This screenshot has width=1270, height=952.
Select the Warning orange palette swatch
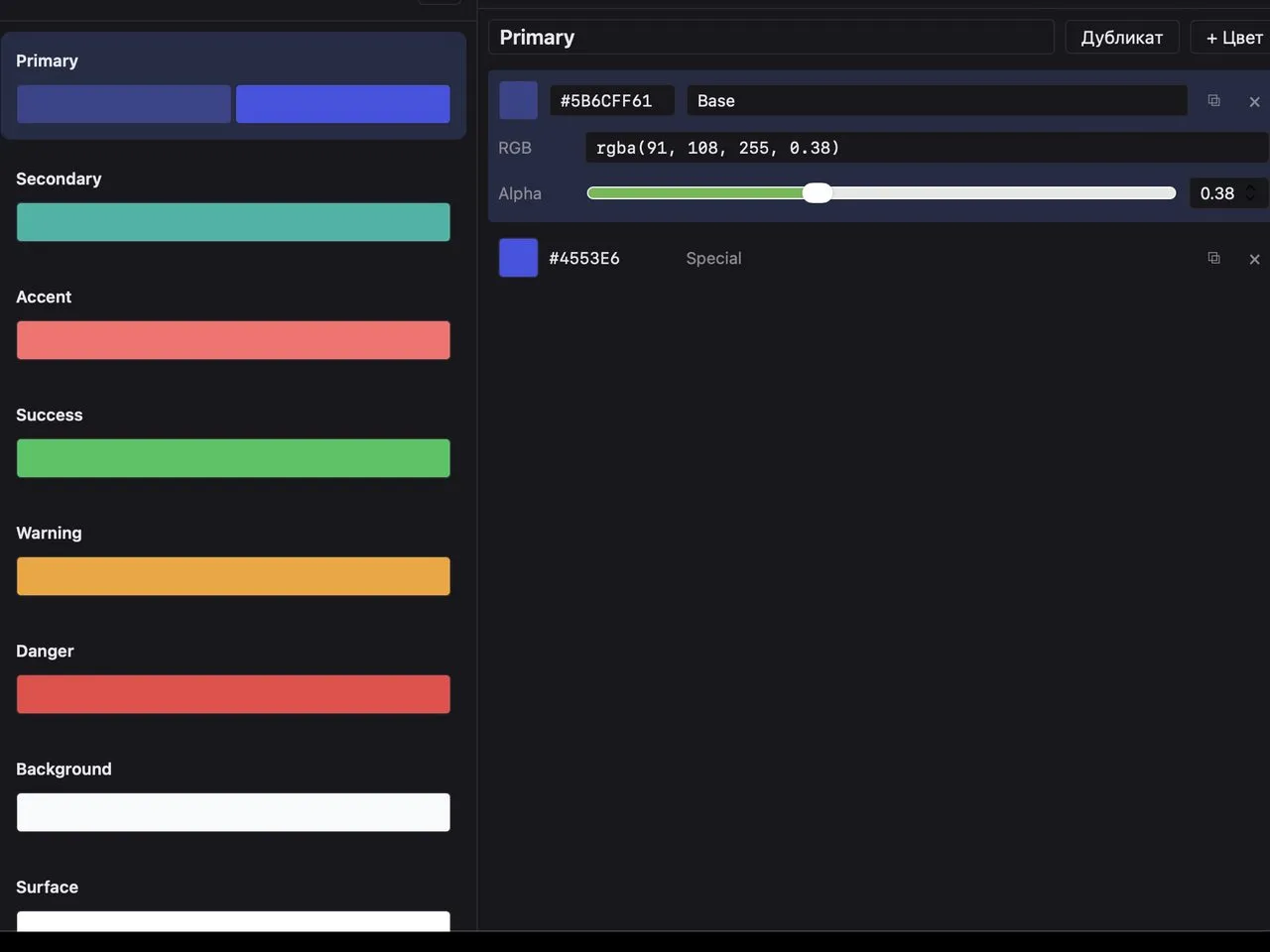point(233,576)
